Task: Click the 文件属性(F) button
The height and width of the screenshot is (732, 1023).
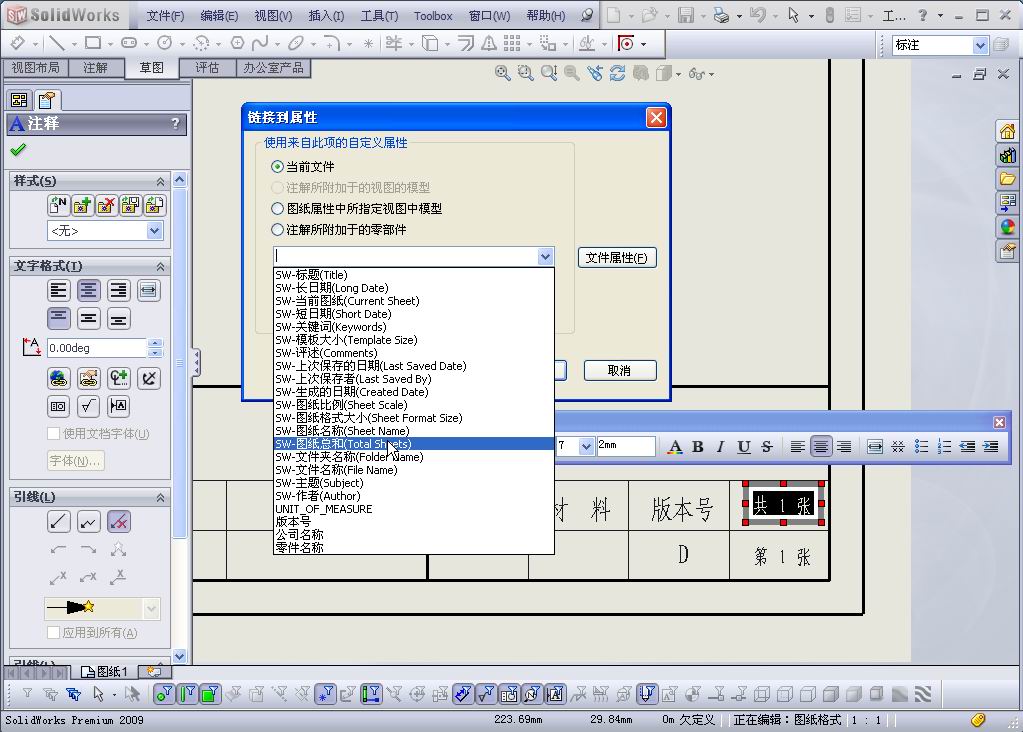Action: (617, 258)
